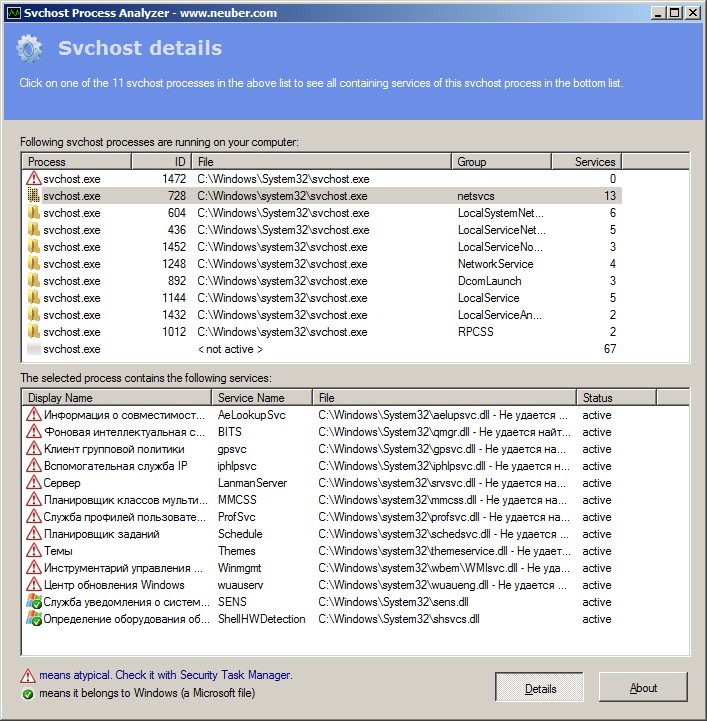Sort process list by ID column
Viewport: 707px width, 721px height.
pos(161,162)
